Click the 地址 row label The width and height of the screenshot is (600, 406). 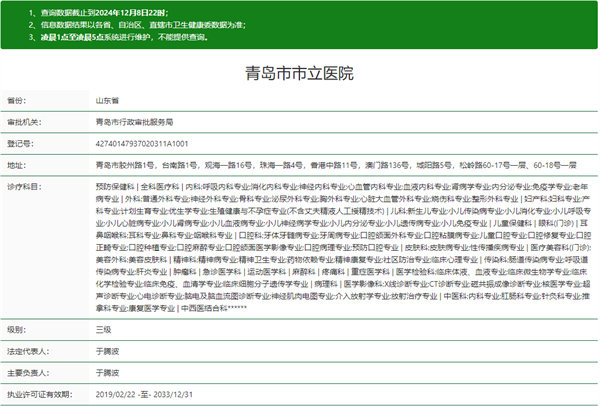(x=15, y=162)
